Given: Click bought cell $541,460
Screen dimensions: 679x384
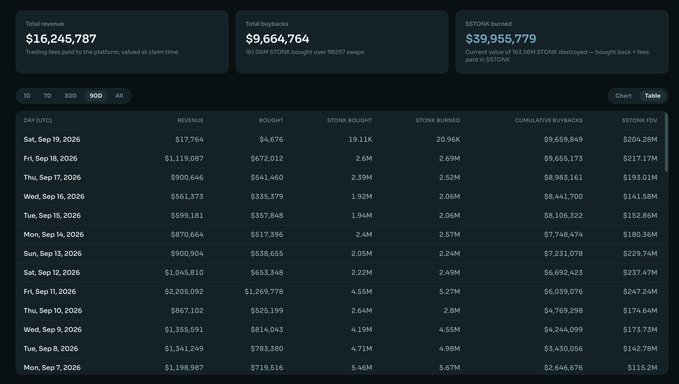Looking at the screenshot, I should click(267, 177).
